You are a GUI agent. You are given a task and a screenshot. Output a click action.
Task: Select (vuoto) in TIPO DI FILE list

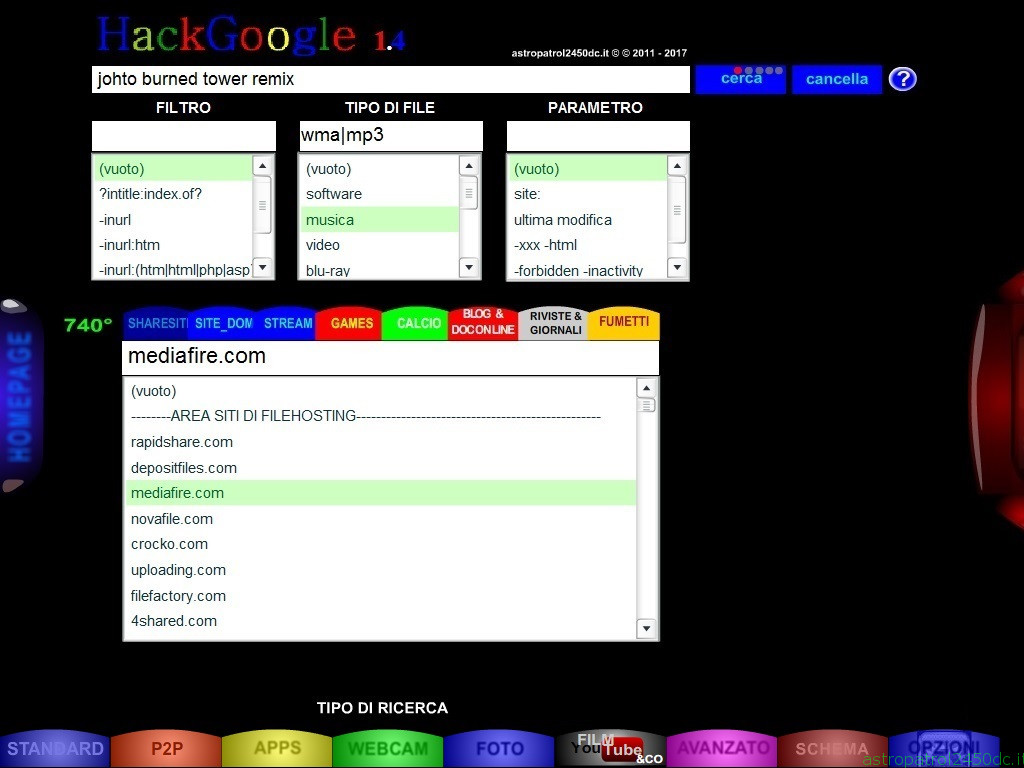click(x=380, y=168)
